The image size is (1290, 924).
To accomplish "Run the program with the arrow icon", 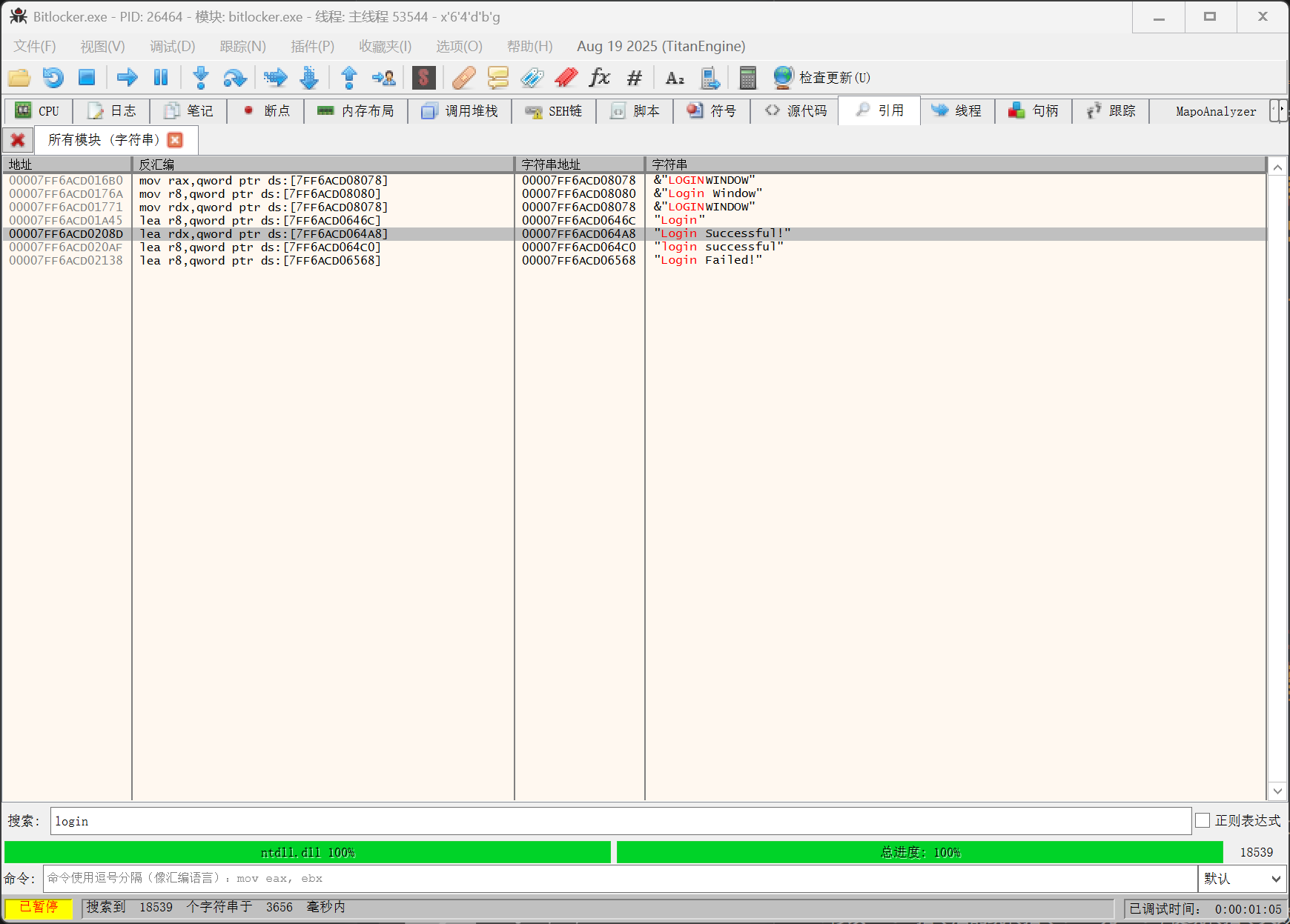I will [127, 78].
